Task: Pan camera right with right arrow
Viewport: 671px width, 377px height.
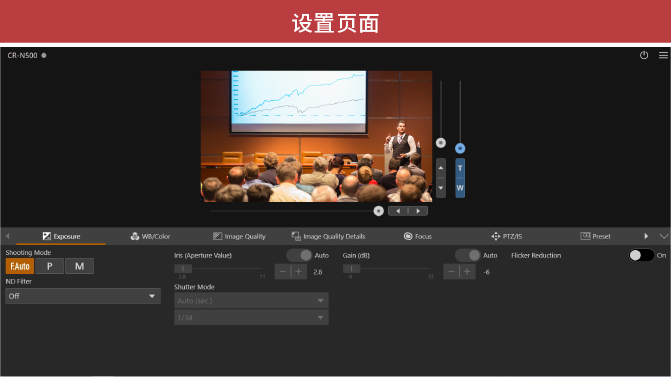Action: click(x=418, y=211)
